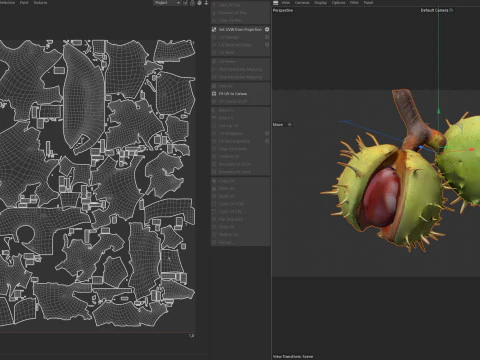Click the round icon beside the download arrow
Image resolution: width=480 pixels, height=360 pixels.
tap(199, 3)
